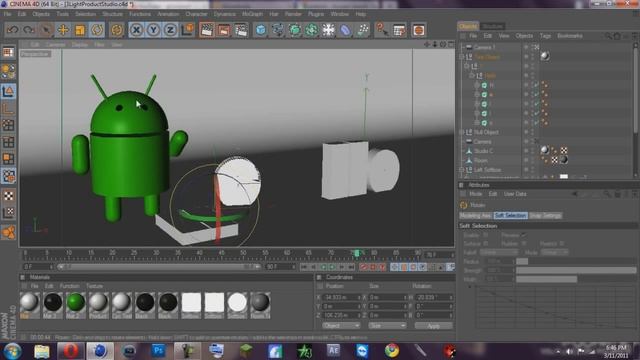Click the green timeline playhead marker

point(357,253)
